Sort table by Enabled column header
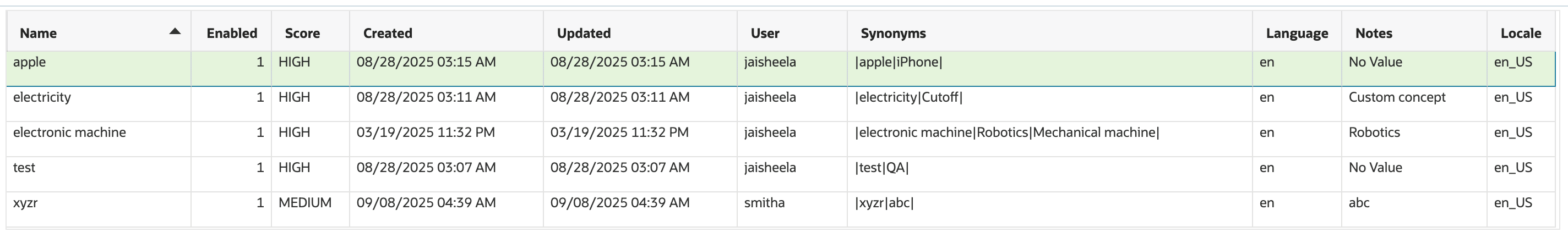 [x=231, y=34]
